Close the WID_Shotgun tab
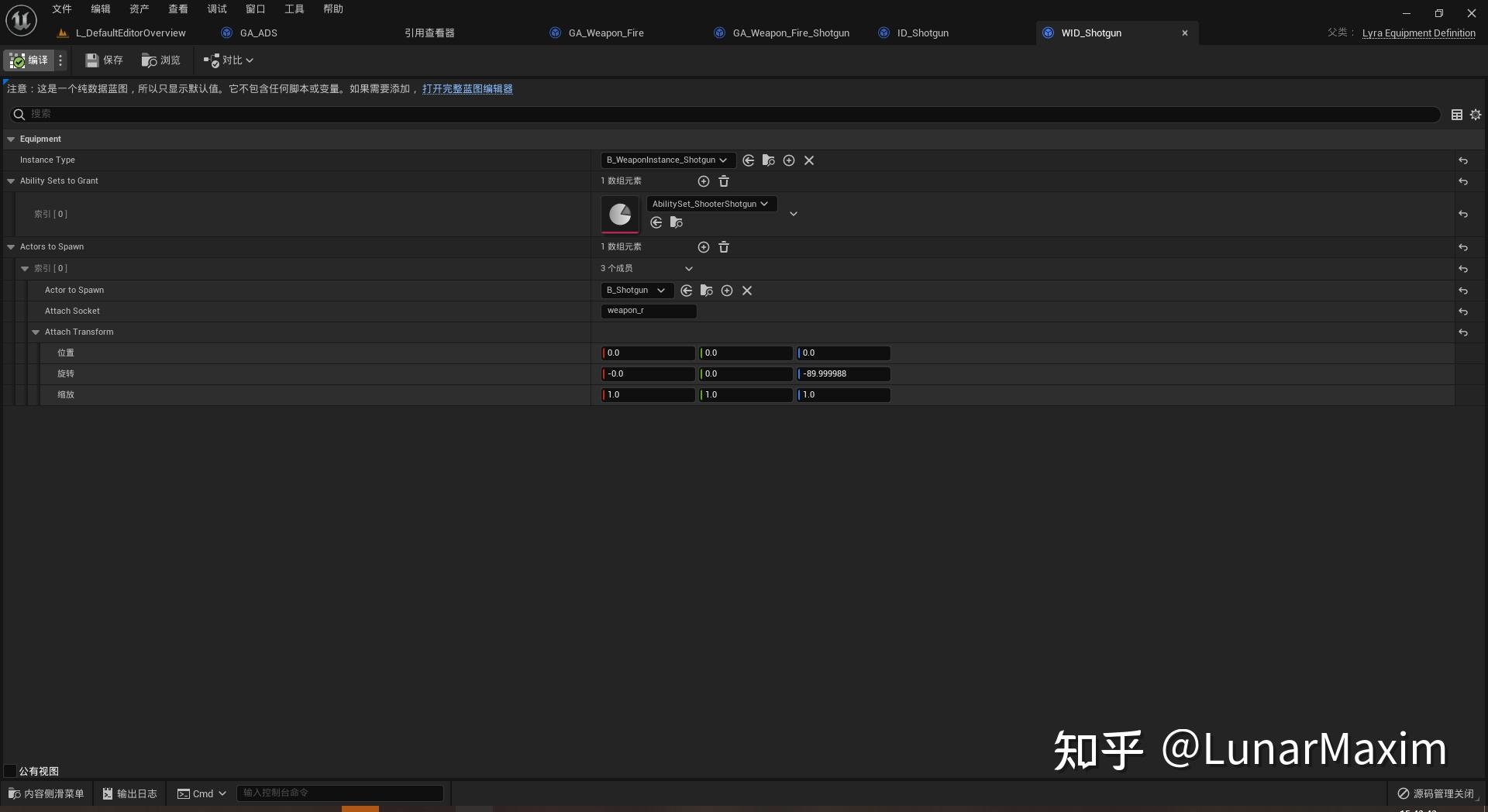Image resolution: width=1488 pixels, height=812 pixels. [x=1184, y=33]
